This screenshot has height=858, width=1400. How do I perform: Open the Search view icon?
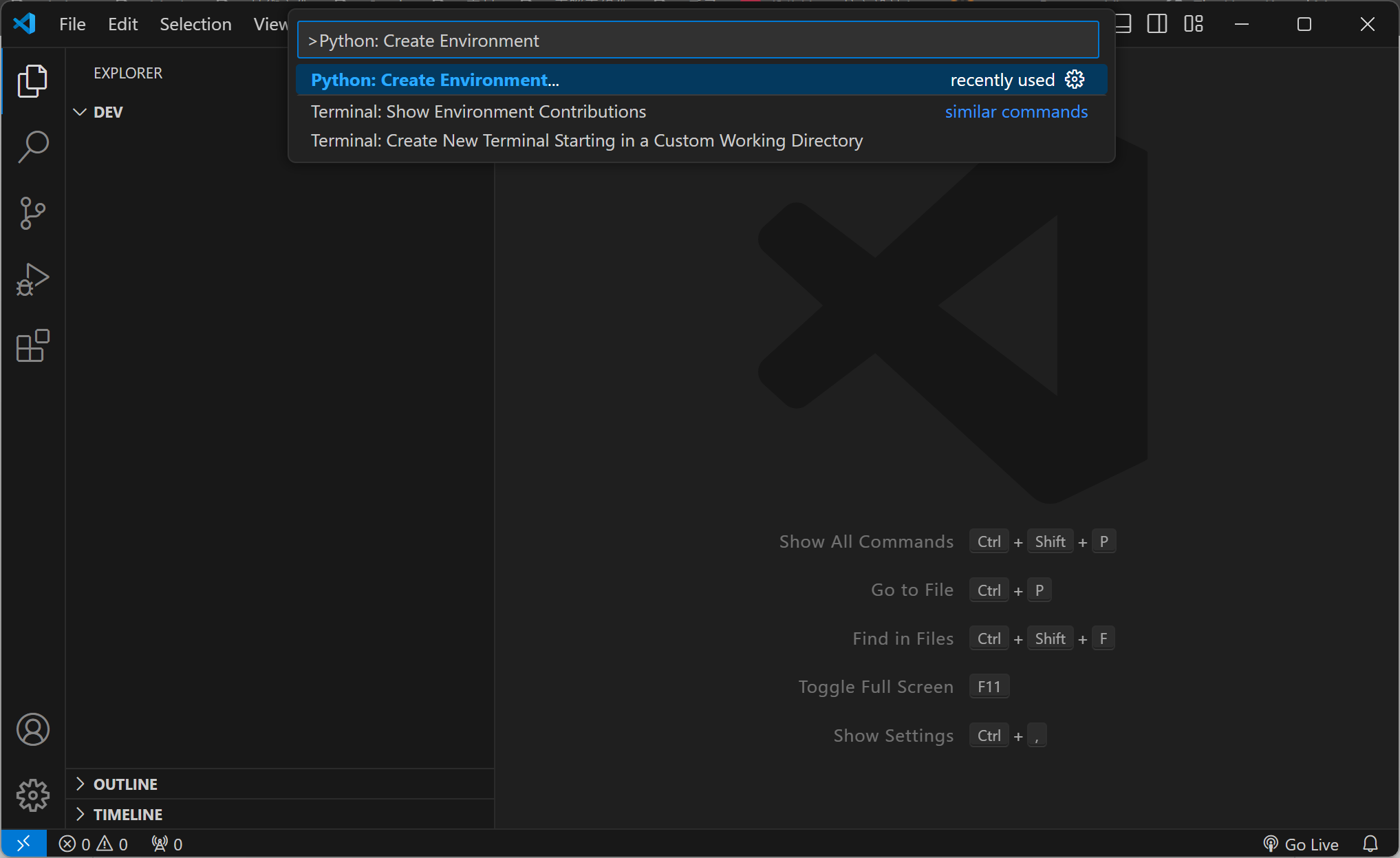(x=32, y=147)
